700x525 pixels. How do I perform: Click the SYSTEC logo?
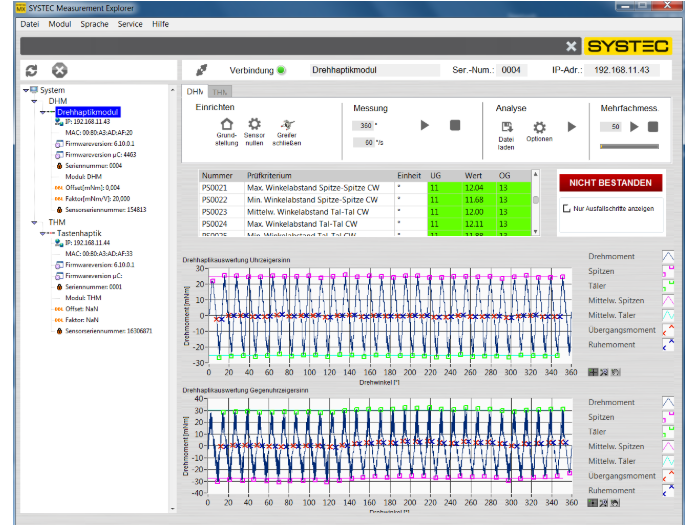tap(628, 46)
